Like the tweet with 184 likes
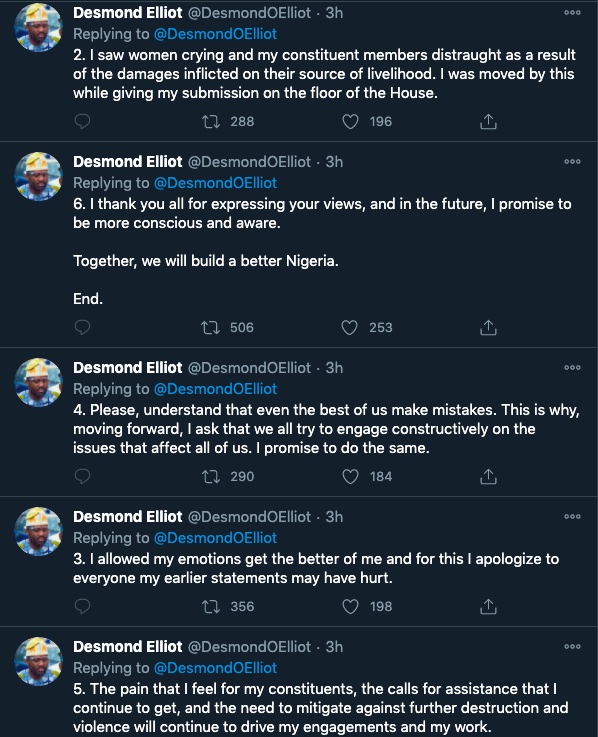 tap(350, 477)
